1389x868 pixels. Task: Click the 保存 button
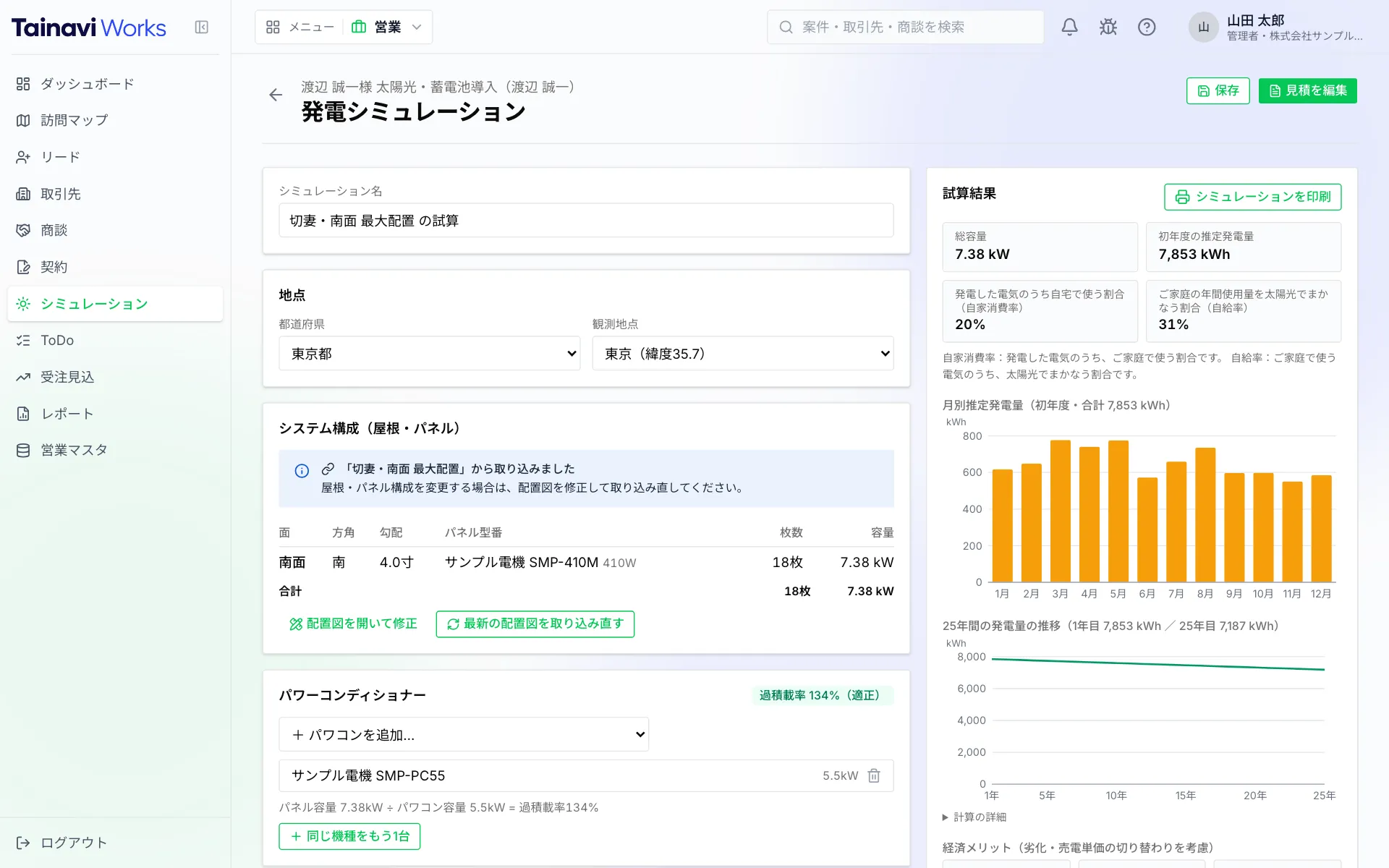(1218, 91)
